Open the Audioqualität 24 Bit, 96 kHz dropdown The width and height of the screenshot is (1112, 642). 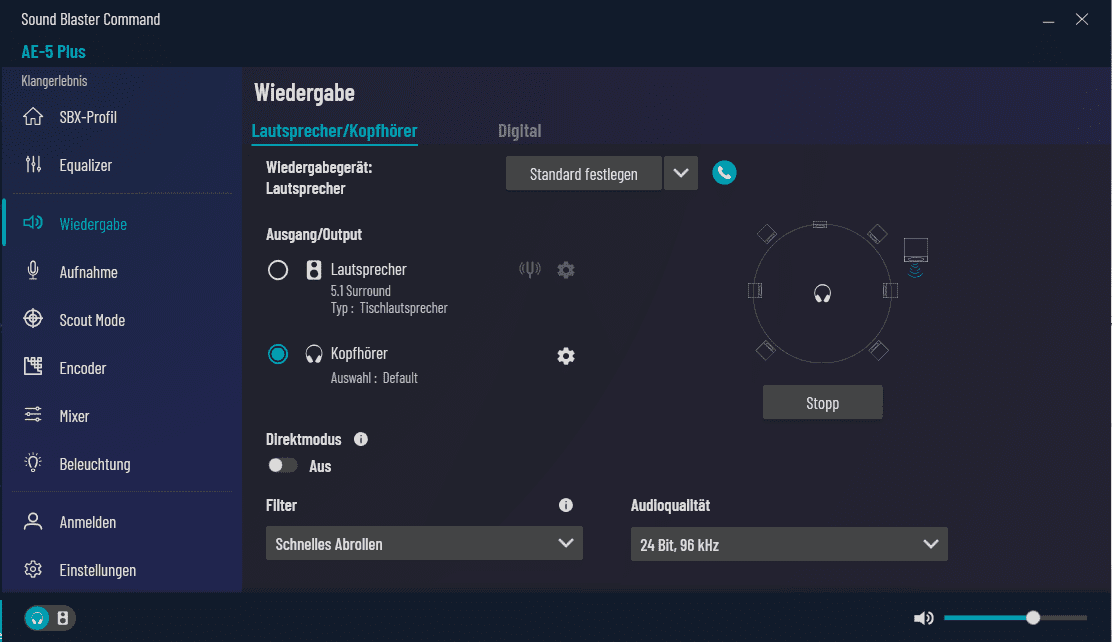click(x=789, y=544)
